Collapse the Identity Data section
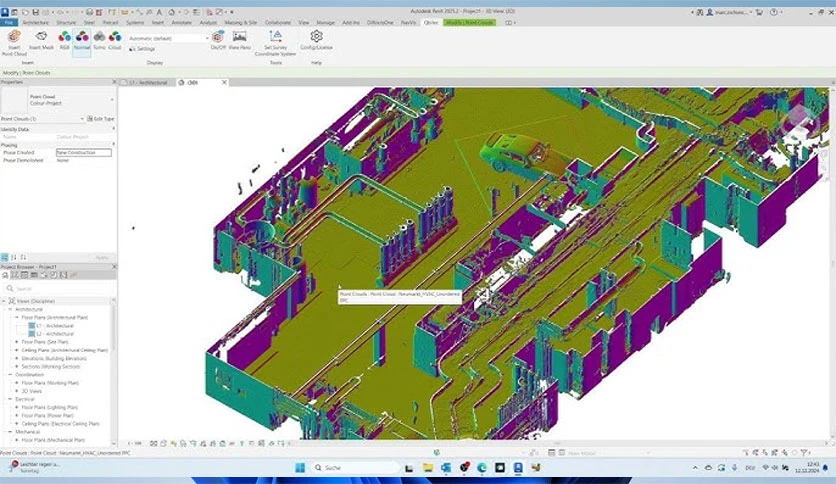Screen dimensions: 836x484 point(113,129)
